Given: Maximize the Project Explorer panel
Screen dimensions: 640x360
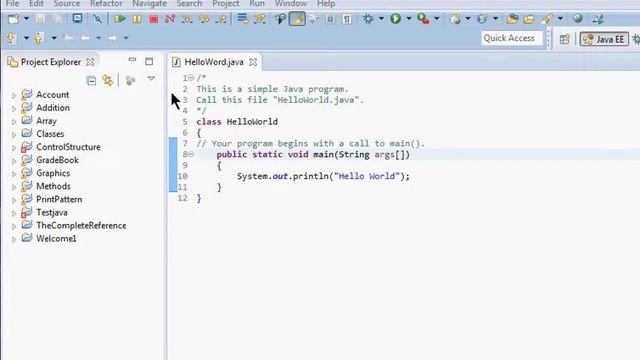Looking at the screenshot, I should click(149, 62).
